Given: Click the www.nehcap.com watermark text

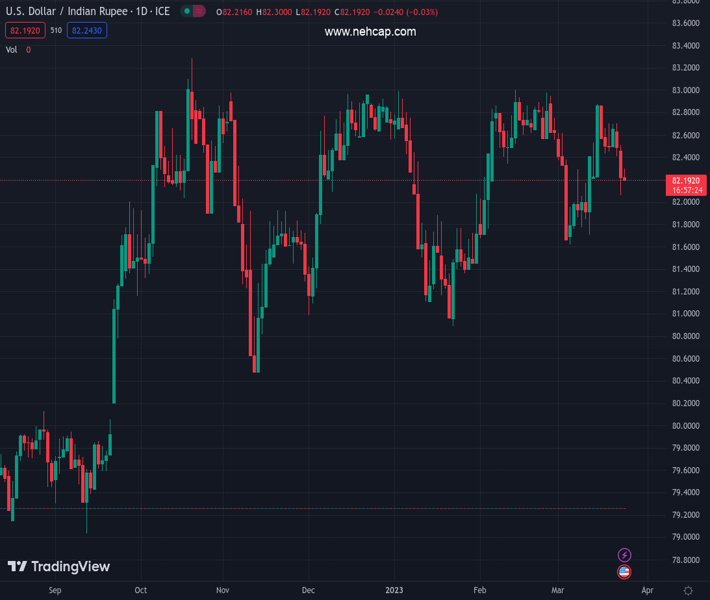Looking at the screenshot, I should [370, 32].
